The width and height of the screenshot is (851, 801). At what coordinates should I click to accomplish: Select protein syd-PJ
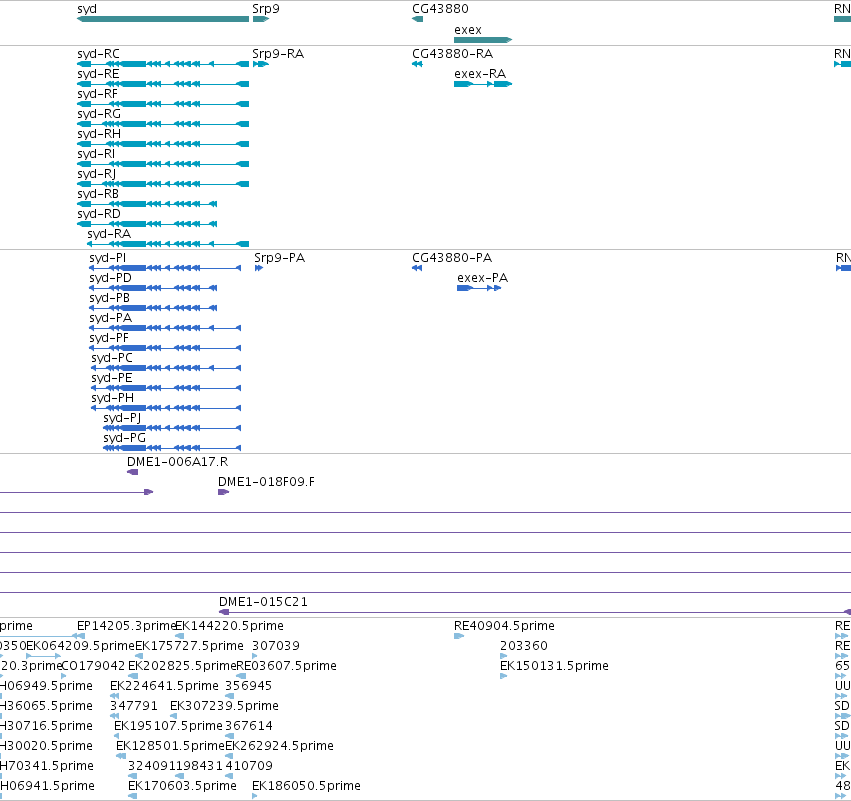[172, 428]
